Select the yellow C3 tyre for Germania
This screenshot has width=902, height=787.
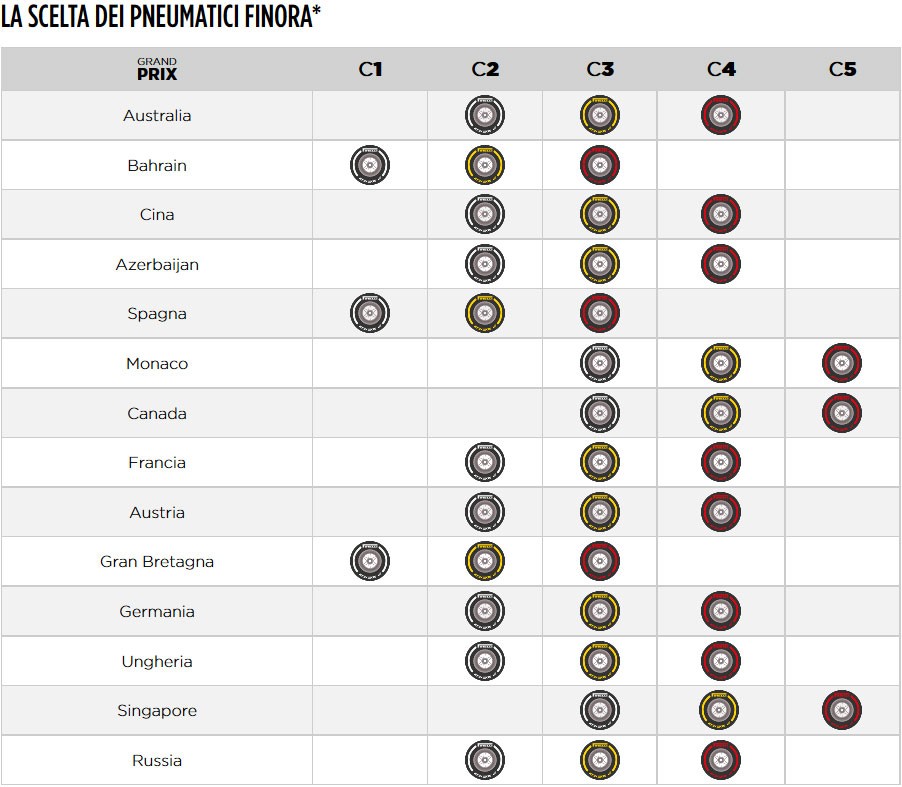(x=600, y=612)
